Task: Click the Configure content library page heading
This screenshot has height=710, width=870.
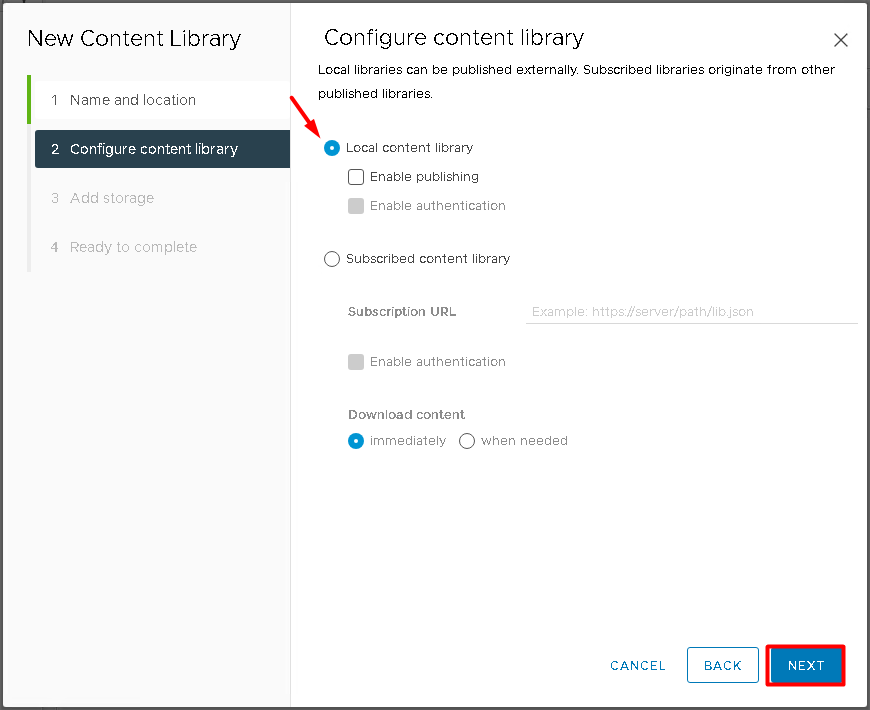Action: point(454,38)
